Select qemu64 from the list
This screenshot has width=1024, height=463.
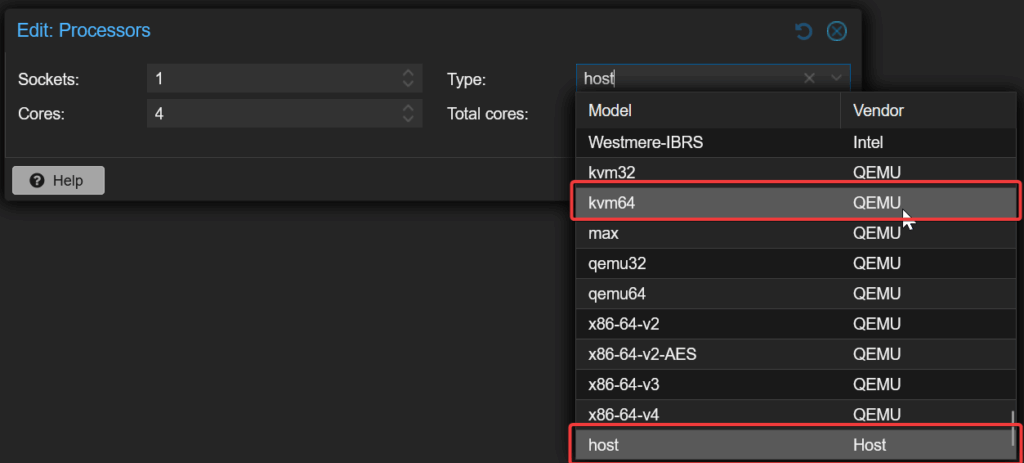click(795, 294)
